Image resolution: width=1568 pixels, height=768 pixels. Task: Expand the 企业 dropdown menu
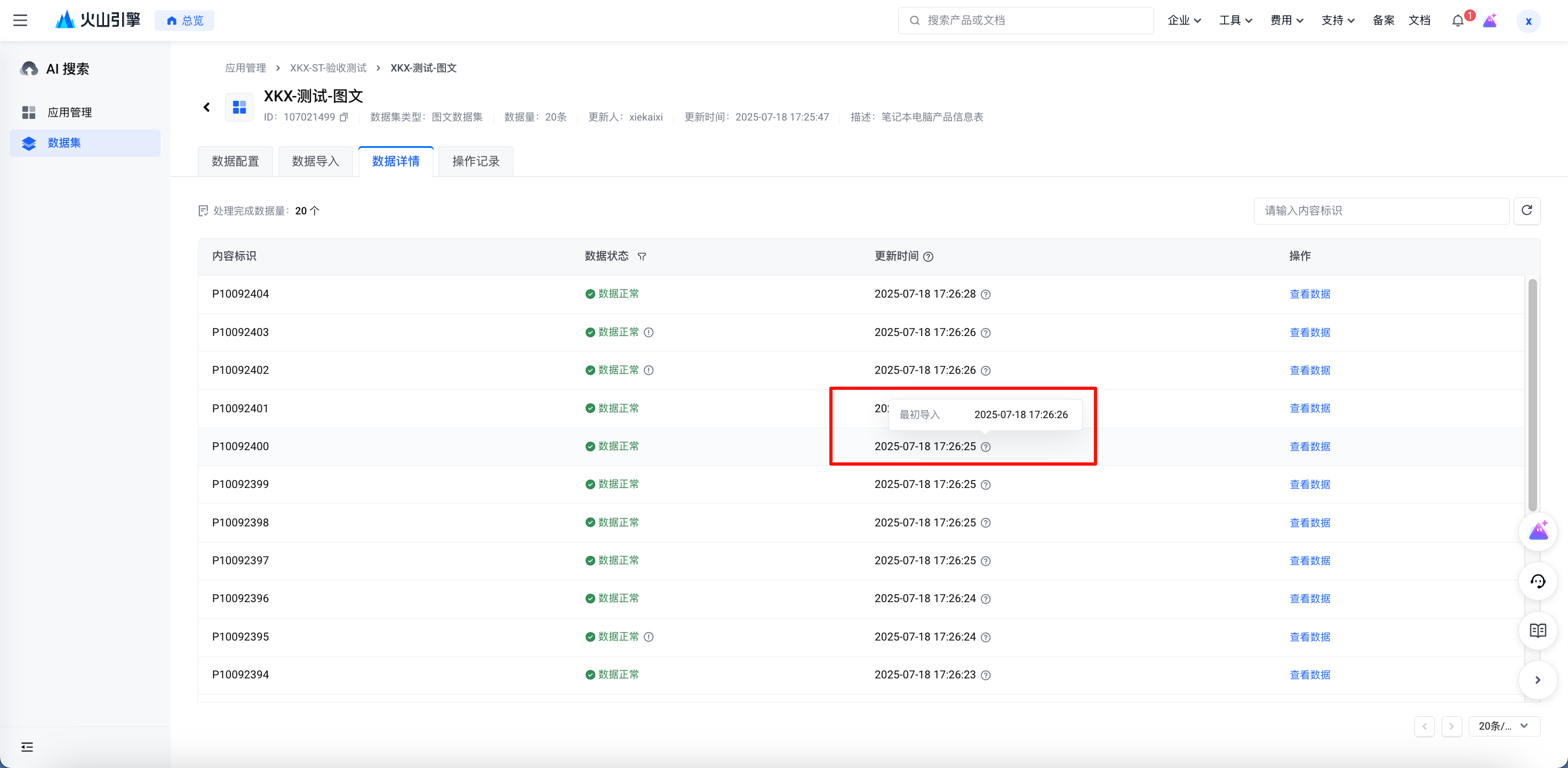(x=1184, y=20)
